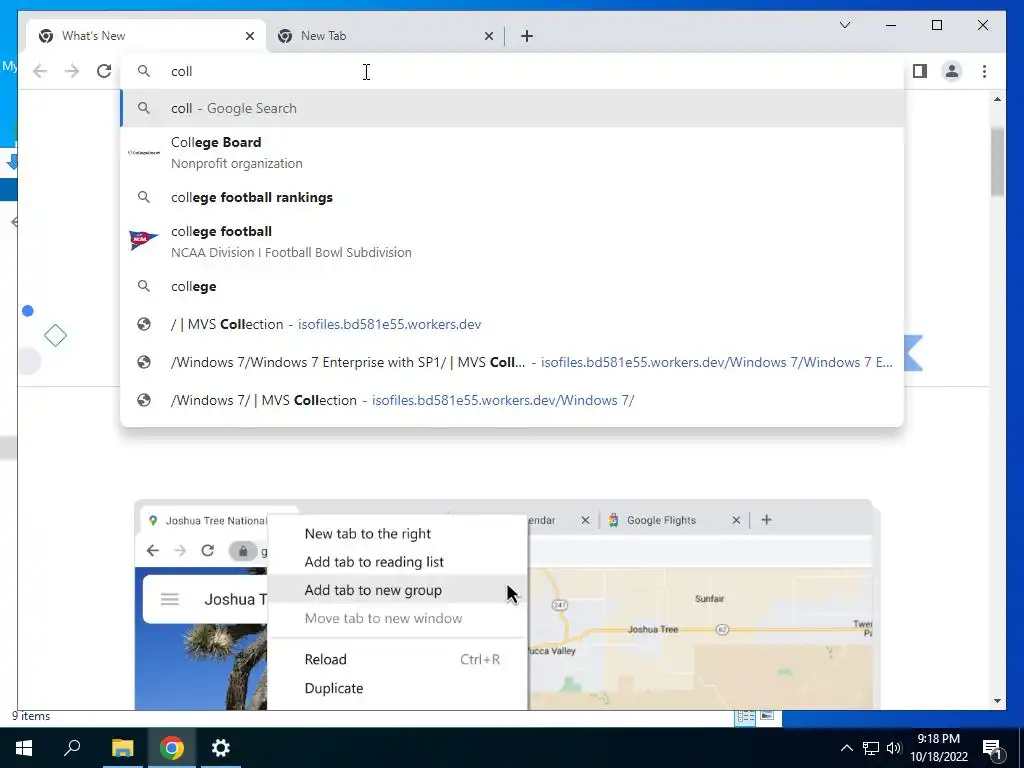1024x768 pixels.
Task: Open '/Windows 7/ | MVS Collection' suggestion
Action: pos(512,400)
